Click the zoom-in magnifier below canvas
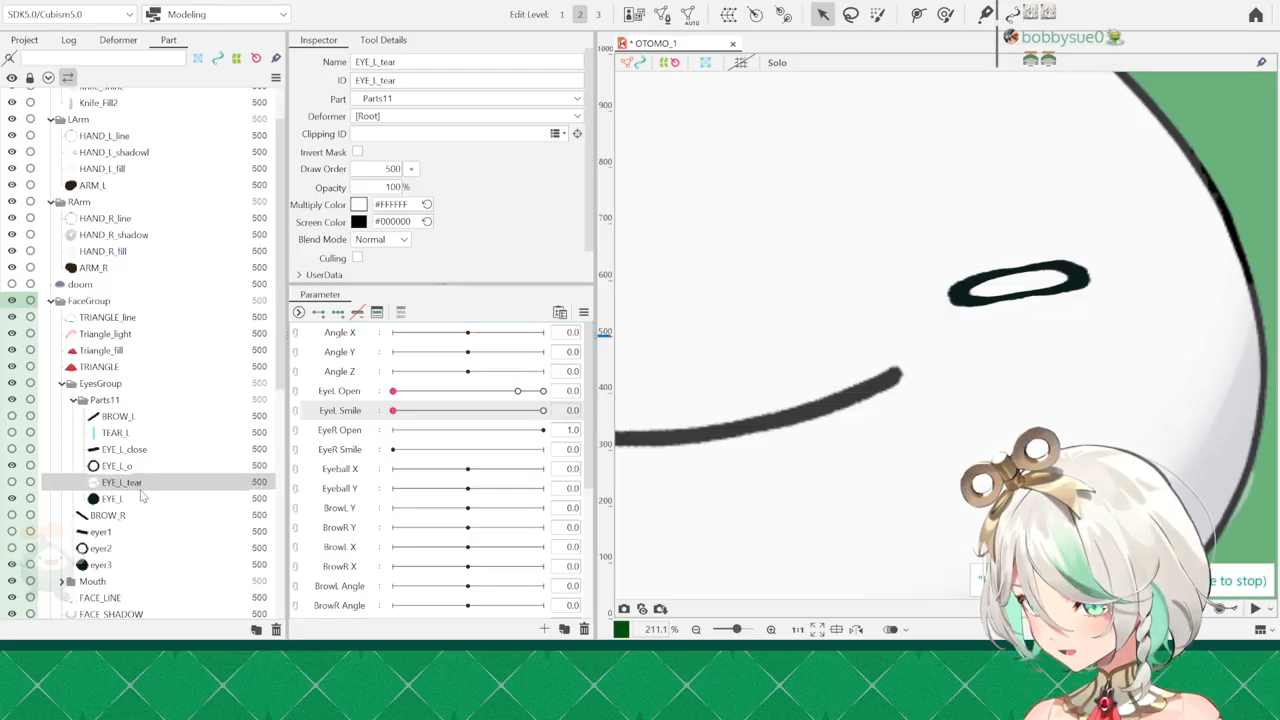This screenshot has width=1280, height=720. coord(771,630)
